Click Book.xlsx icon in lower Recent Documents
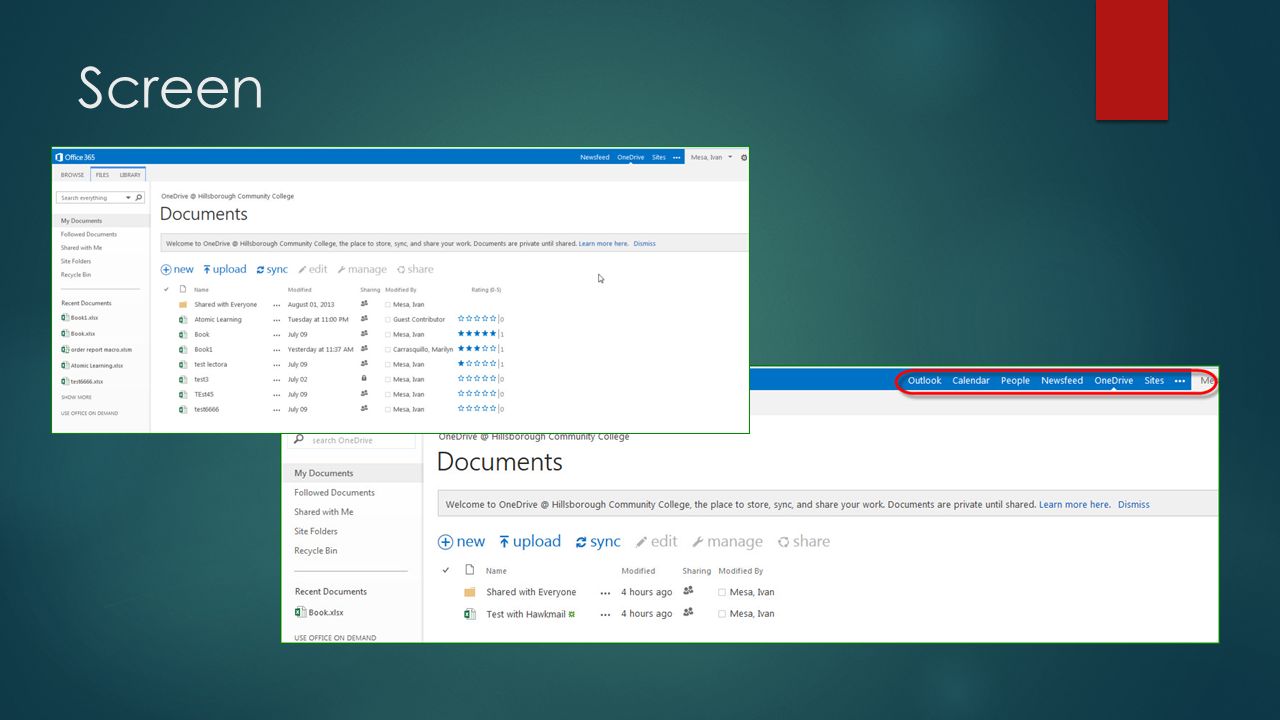 300,612
